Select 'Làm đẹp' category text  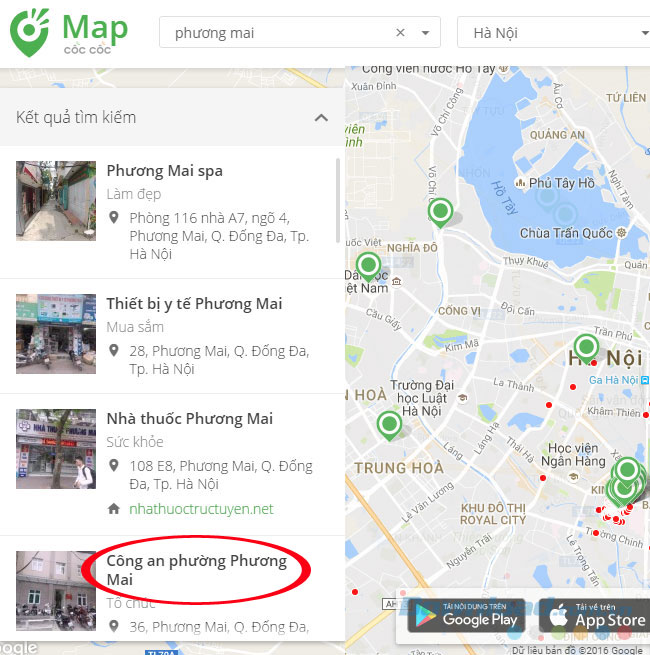[x=134, y=194]
